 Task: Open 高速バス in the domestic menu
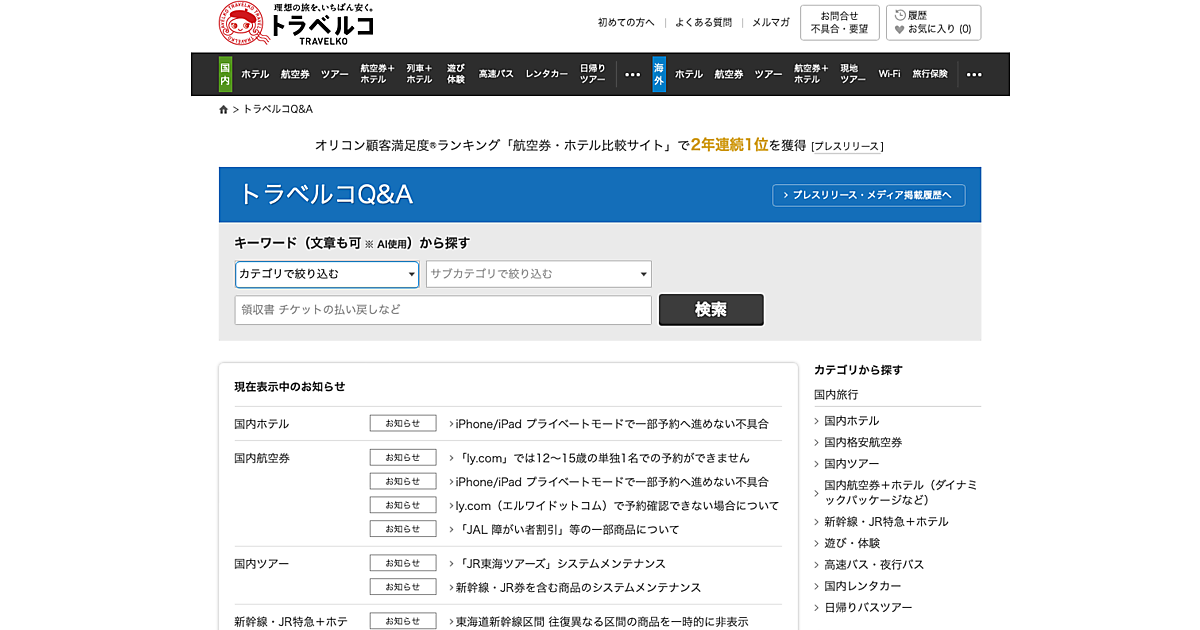pos(496,74)
